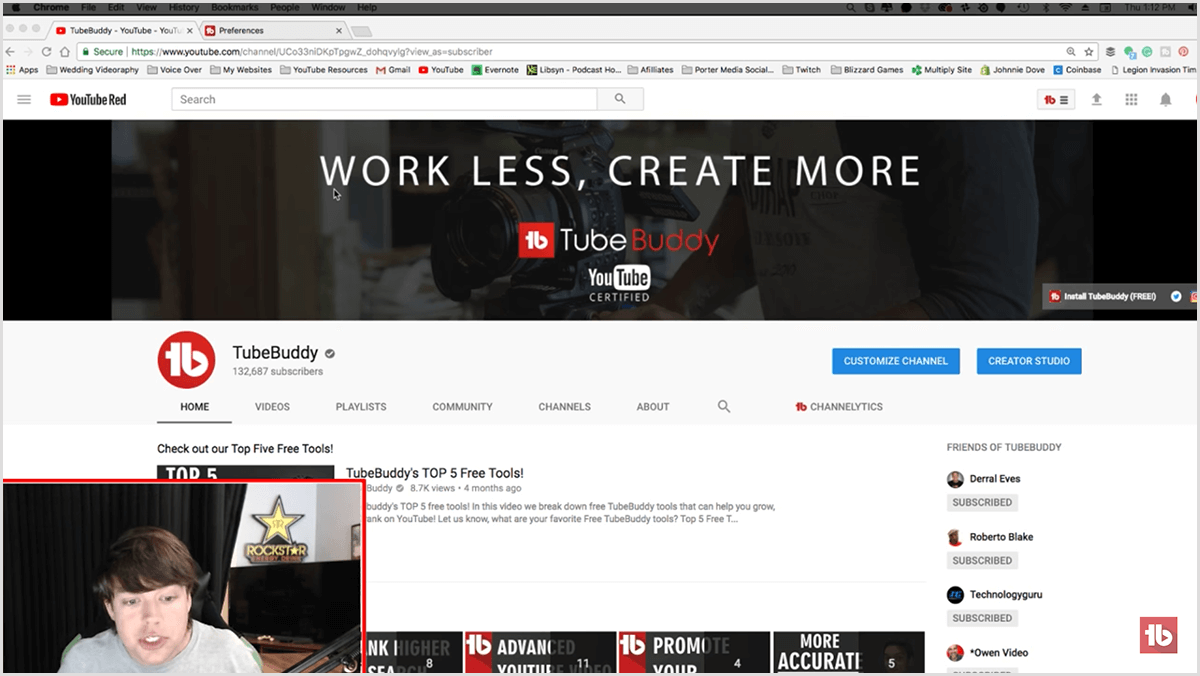Click the Twitter icon on banner
The width and height of the screenshot is (1200, 676).
1176,297
